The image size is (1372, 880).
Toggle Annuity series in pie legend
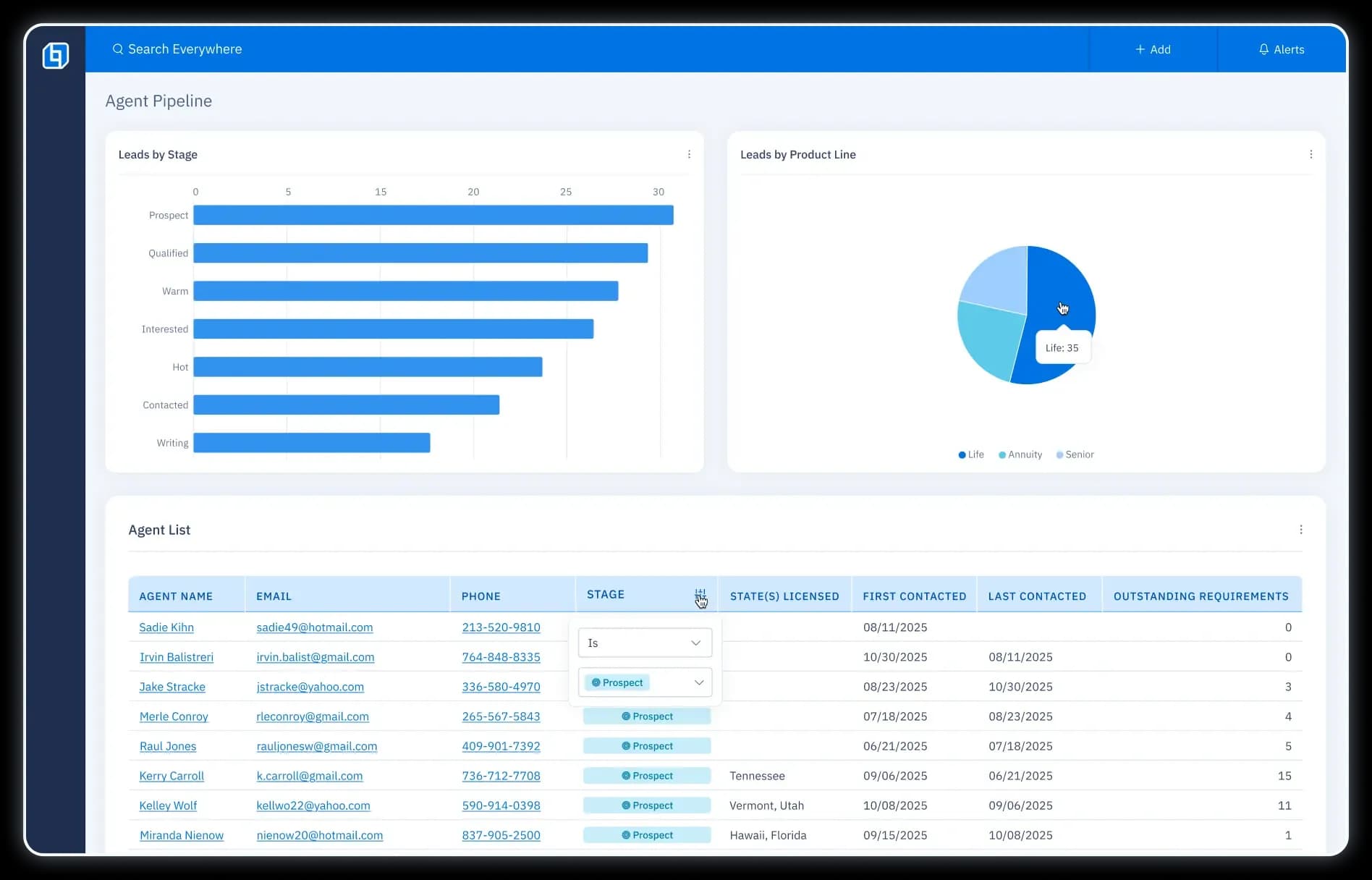[1020, 454]
